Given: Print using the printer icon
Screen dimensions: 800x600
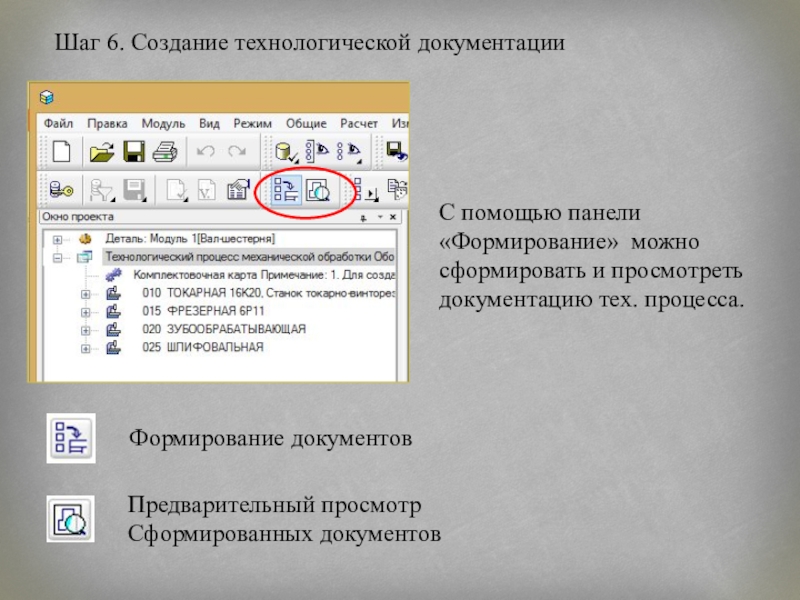Looking at the screenshot, I should (164, 152).
